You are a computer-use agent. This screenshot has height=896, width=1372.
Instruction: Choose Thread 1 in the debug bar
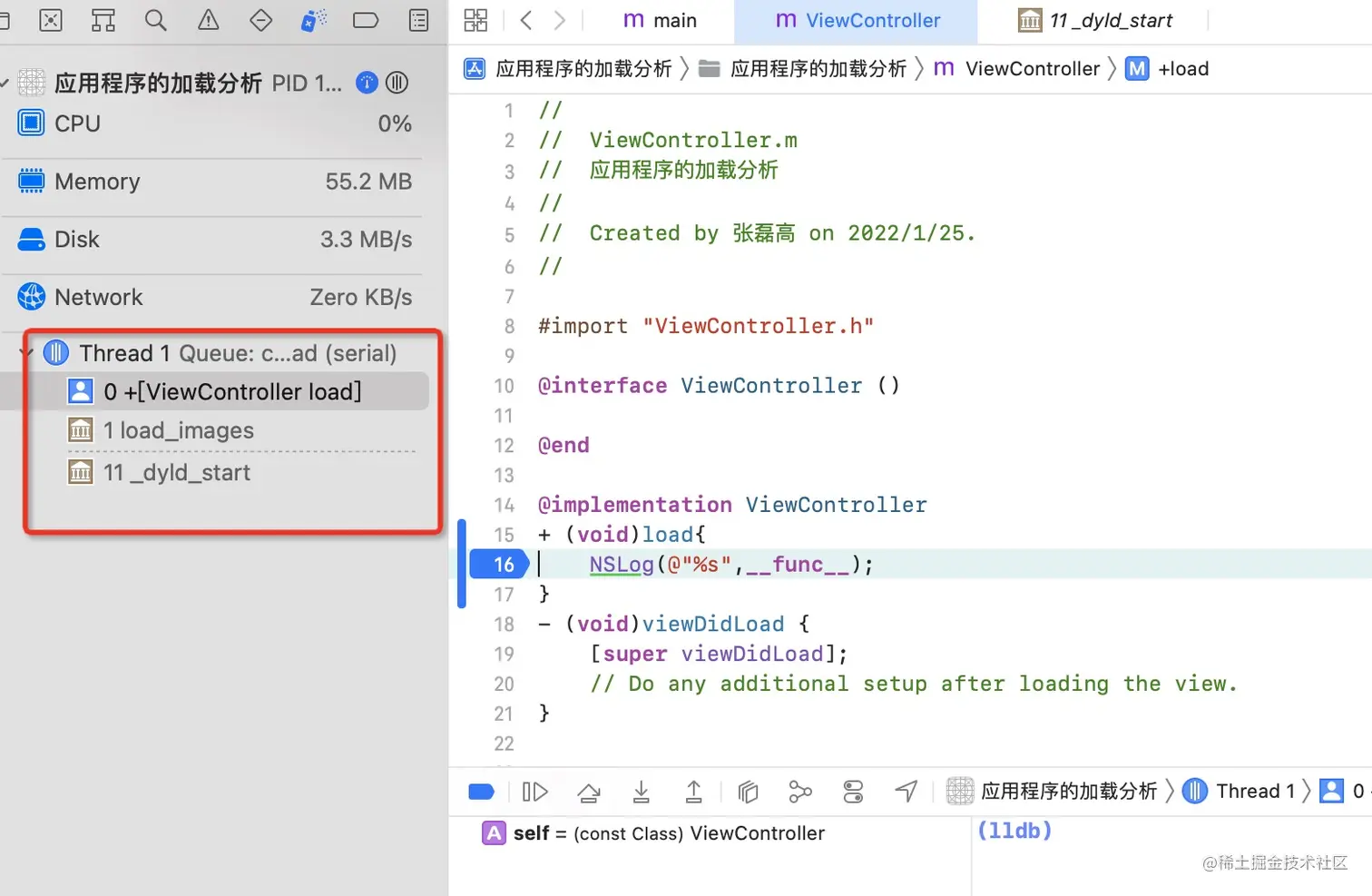coord(1239,791)
